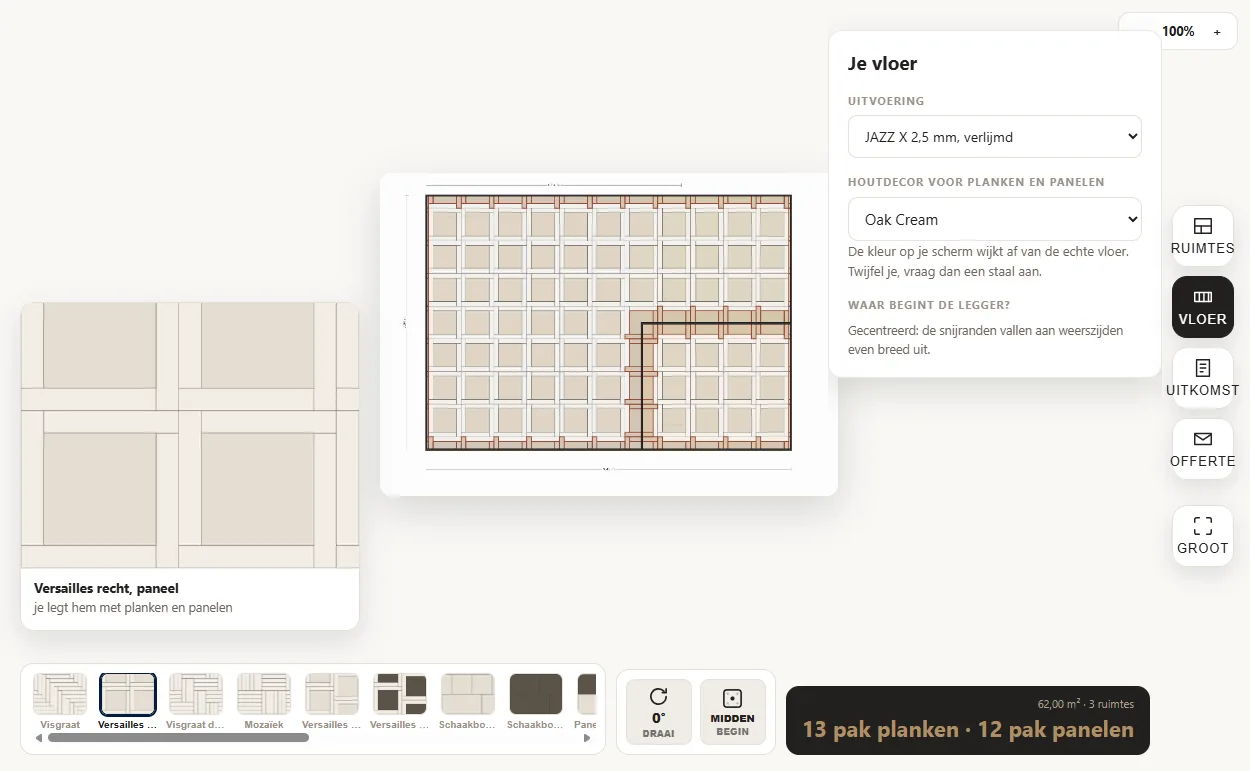Choose the dark brown Schaakbord thumbnail
1250x771 pixels.
pyautogui.click(x=536, y=701)
